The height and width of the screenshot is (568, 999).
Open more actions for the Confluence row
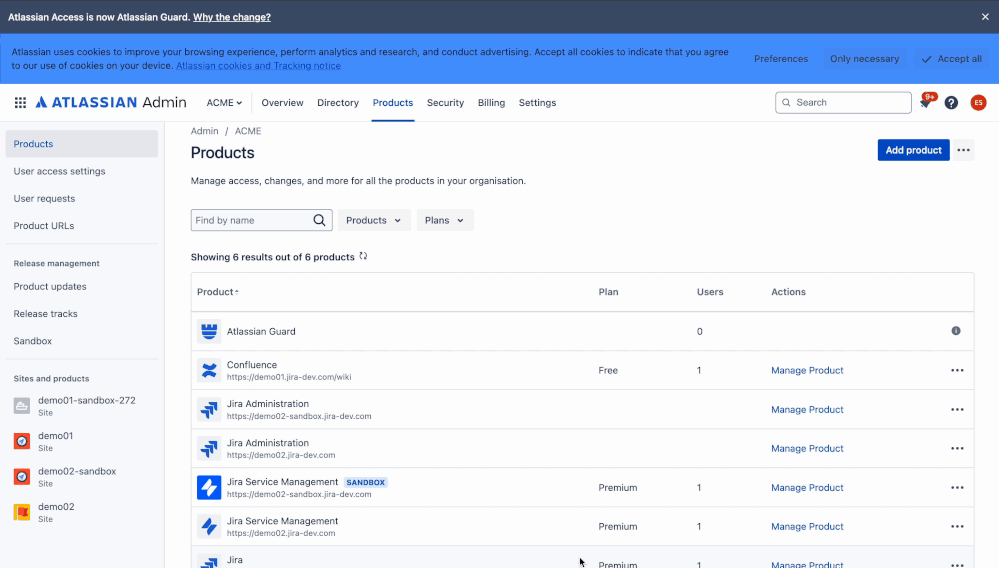tap(957, 370)
